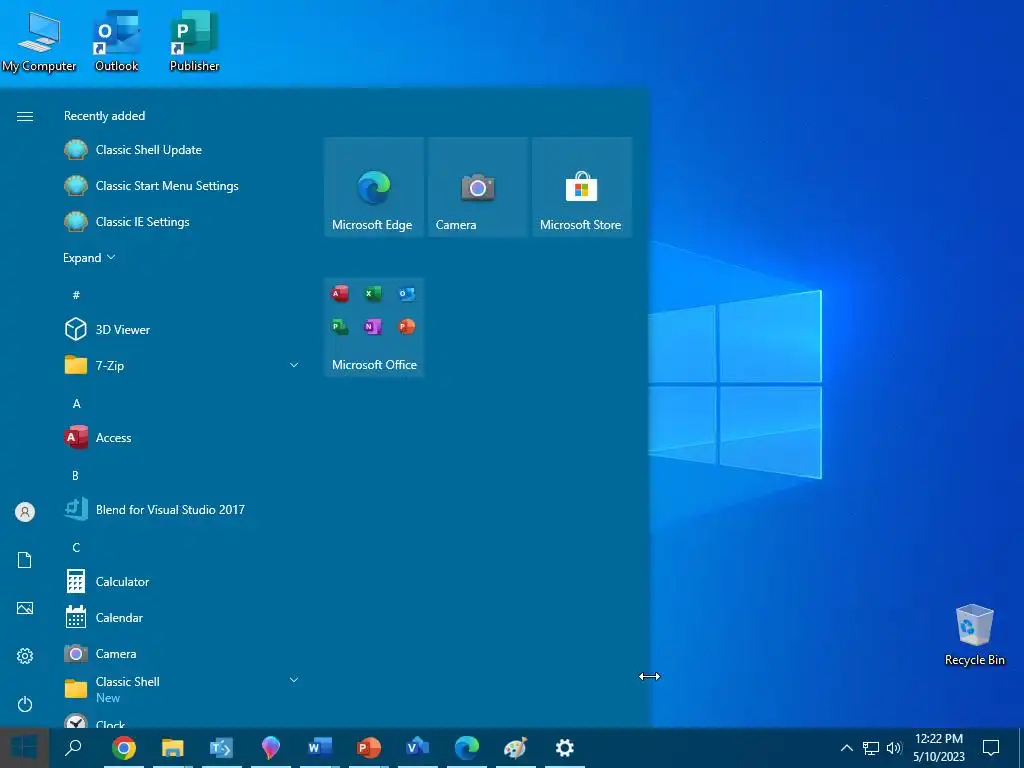This screenshot has width=1024, height=768.
Task: Expand the Start menu hamburger button
Action: point(25,116)
